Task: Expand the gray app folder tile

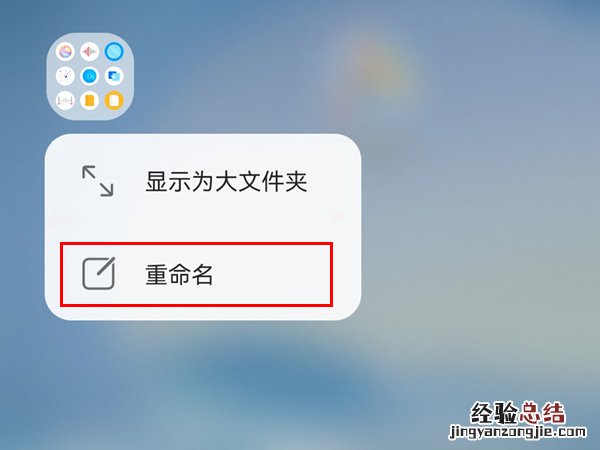Action: click(x=90, y=76)
